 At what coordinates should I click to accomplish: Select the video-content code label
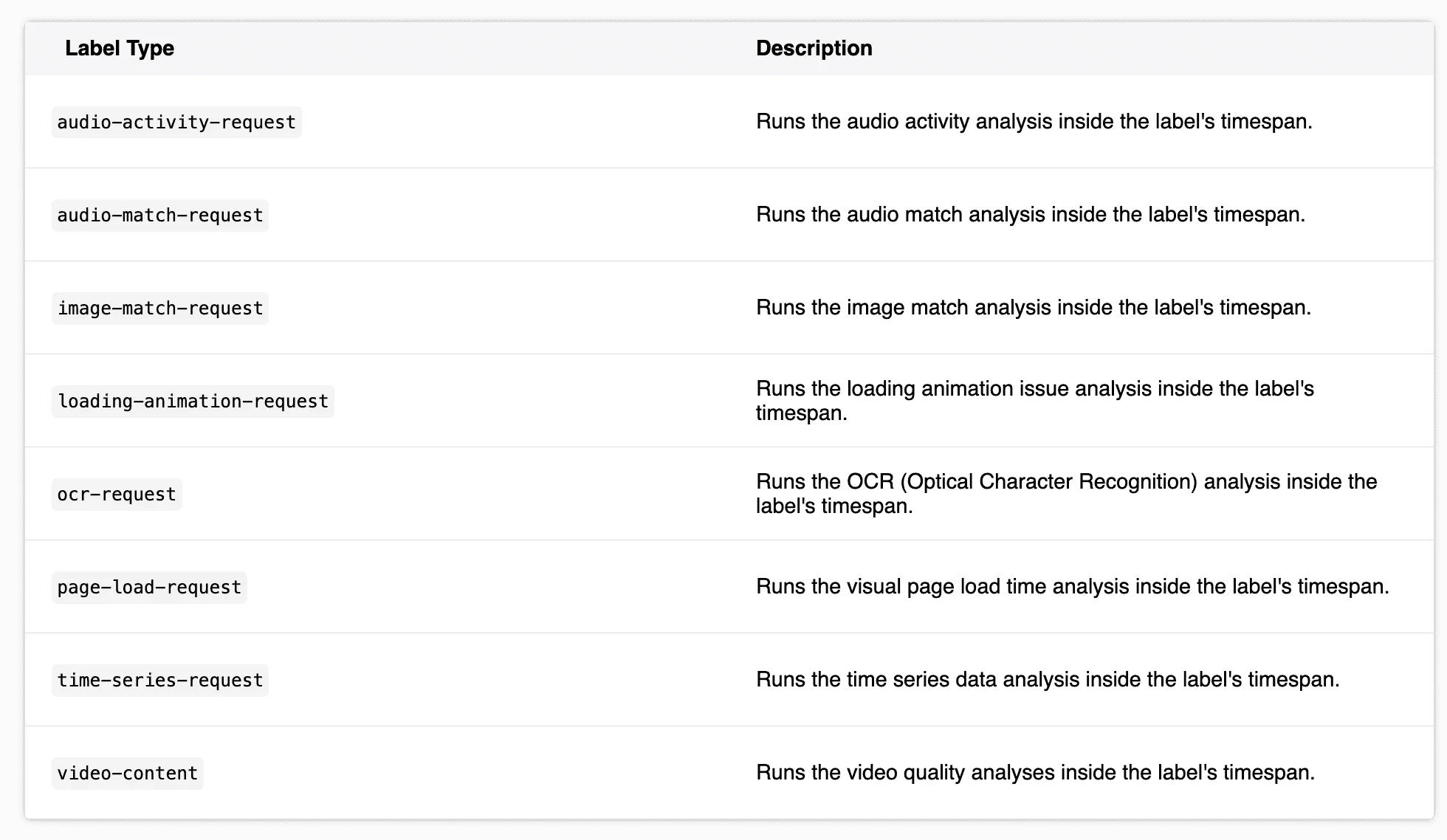click(128, 773)
